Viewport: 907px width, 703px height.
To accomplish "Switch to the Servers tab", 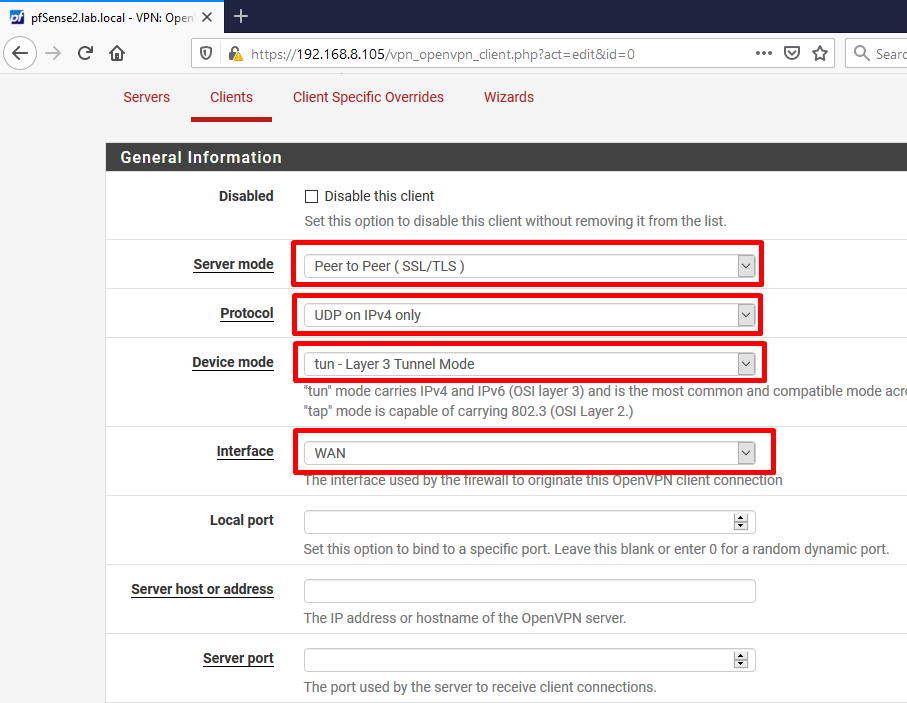I will coord(146,97).
